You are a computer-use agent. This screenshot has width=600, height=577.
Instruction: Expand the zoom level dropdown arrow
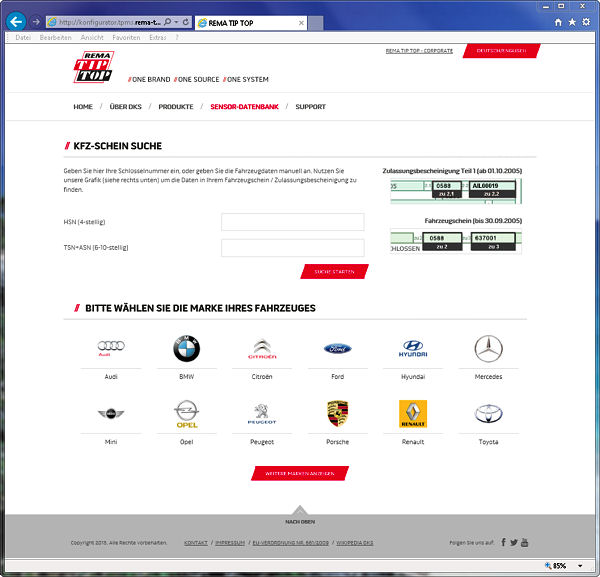pos(580,566)
